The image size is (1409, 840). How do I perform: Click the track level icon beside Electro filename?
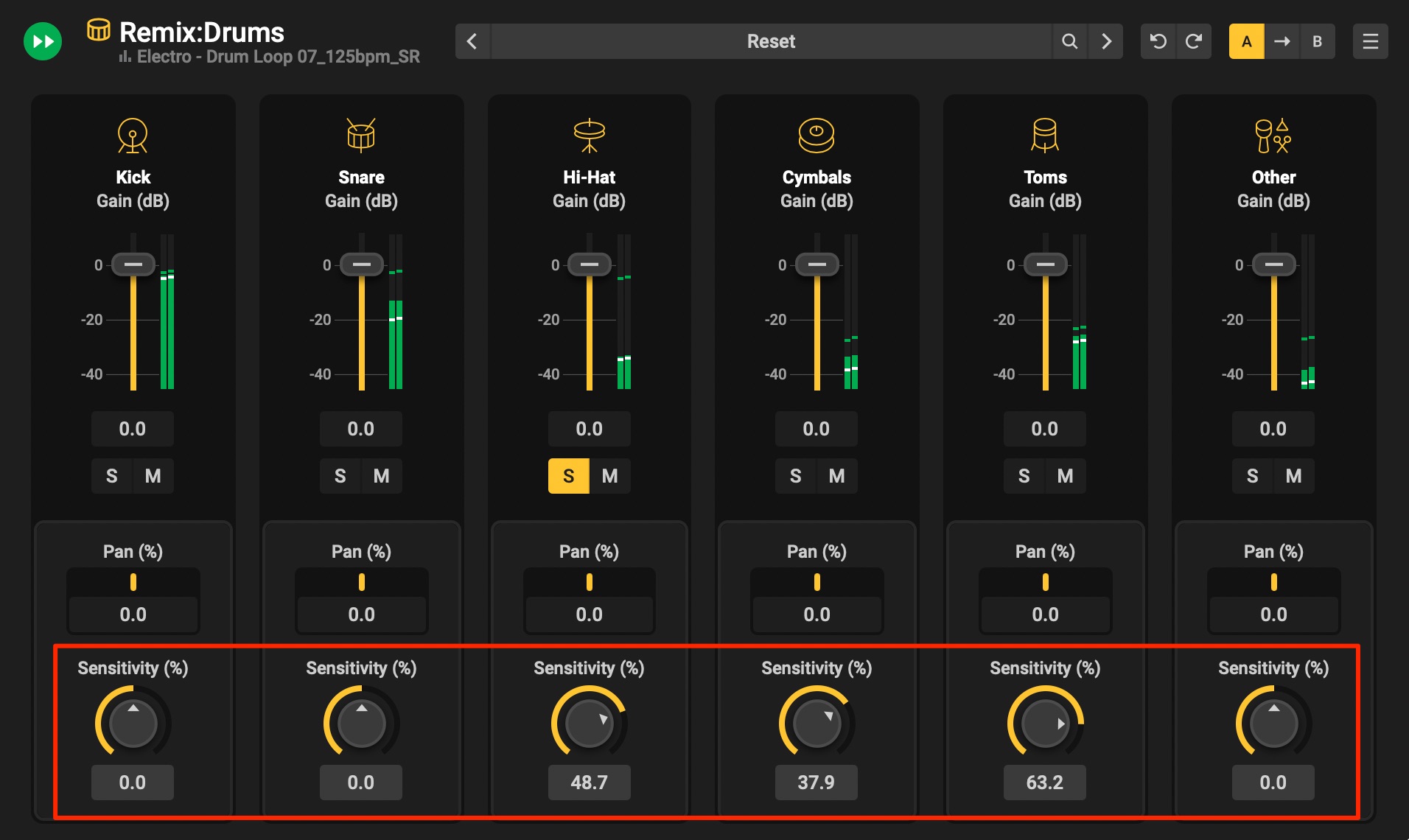125,57
